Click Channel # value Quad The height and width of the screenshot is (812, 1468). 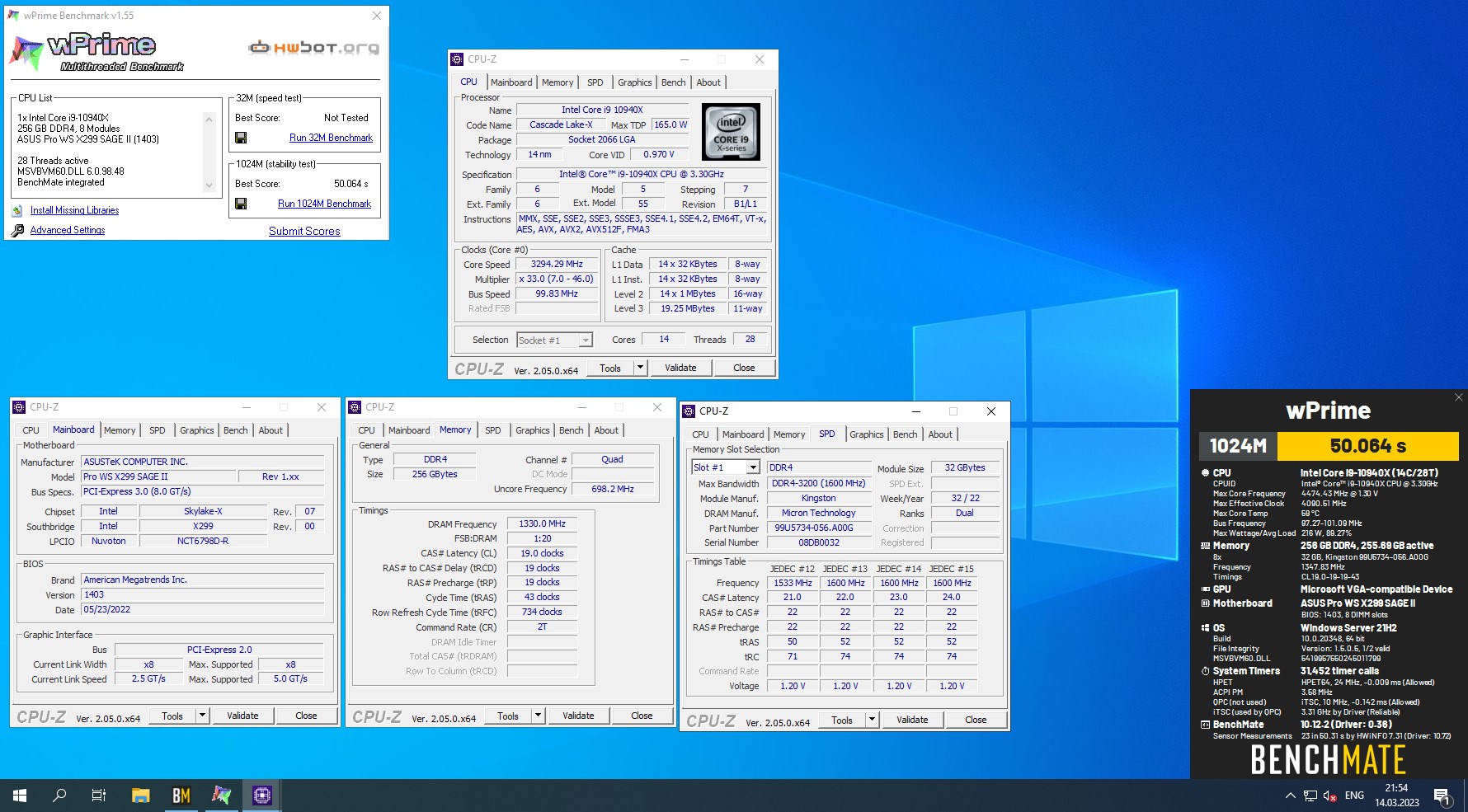613,459
